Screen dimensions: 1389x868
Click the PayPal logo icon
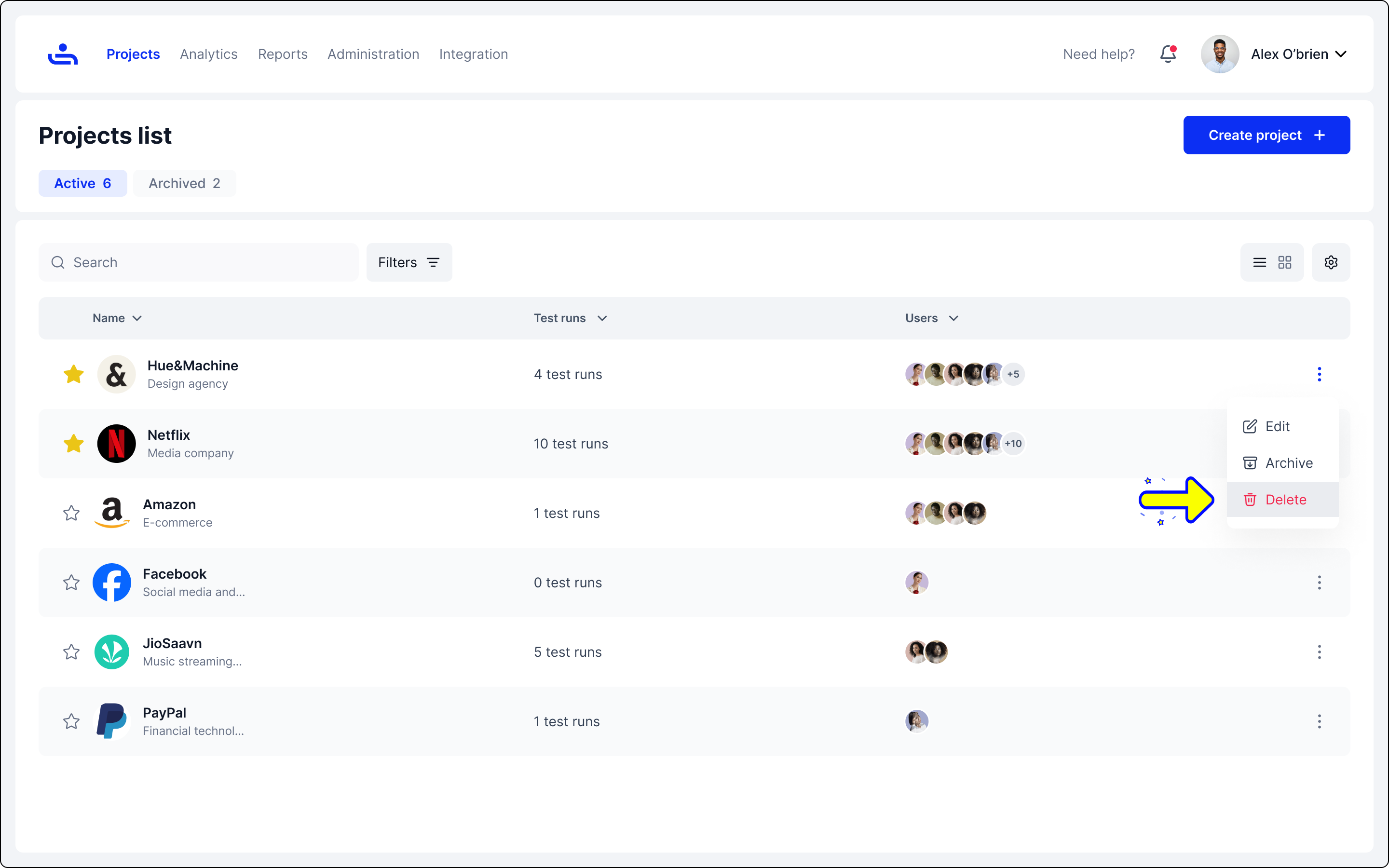112,721
